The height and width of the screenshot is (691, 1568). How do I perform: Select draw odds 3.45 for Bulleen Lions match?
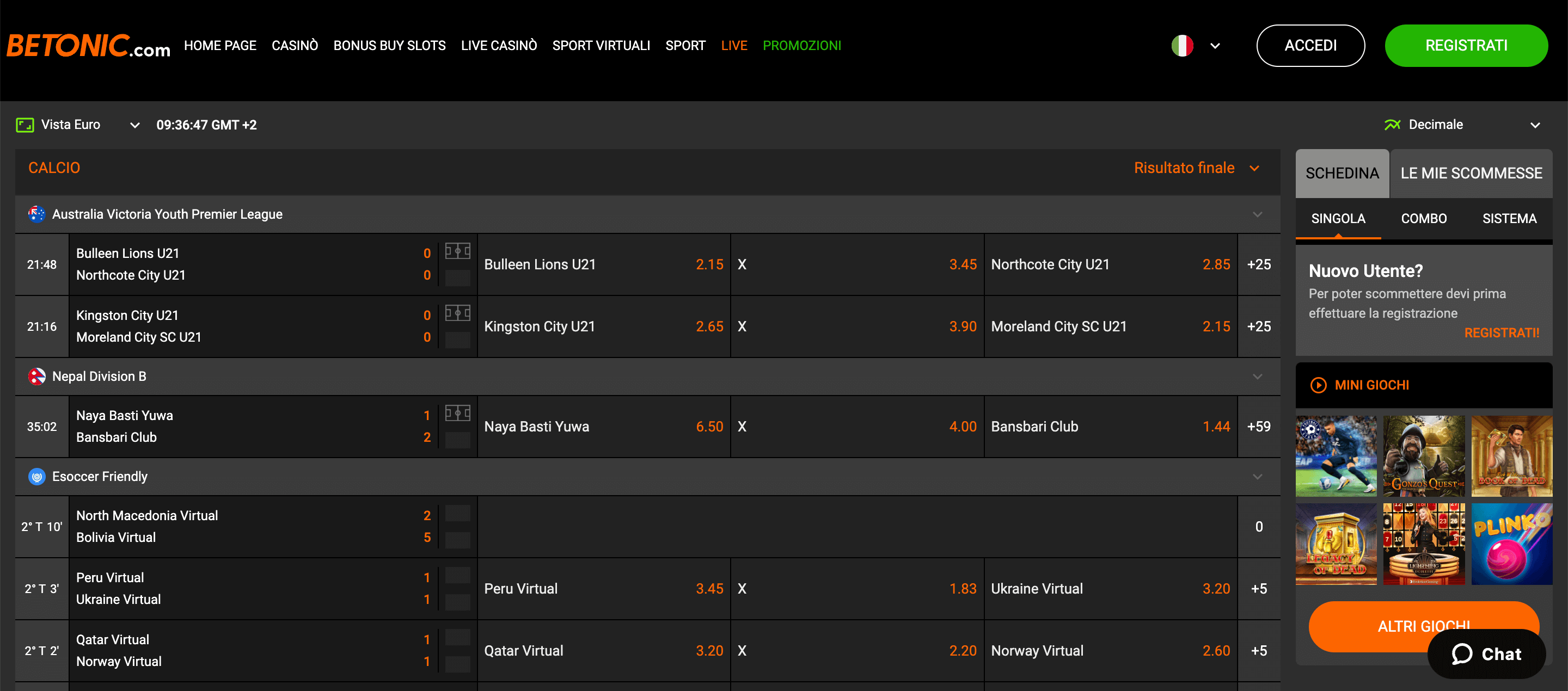click(x=856, y=264)
